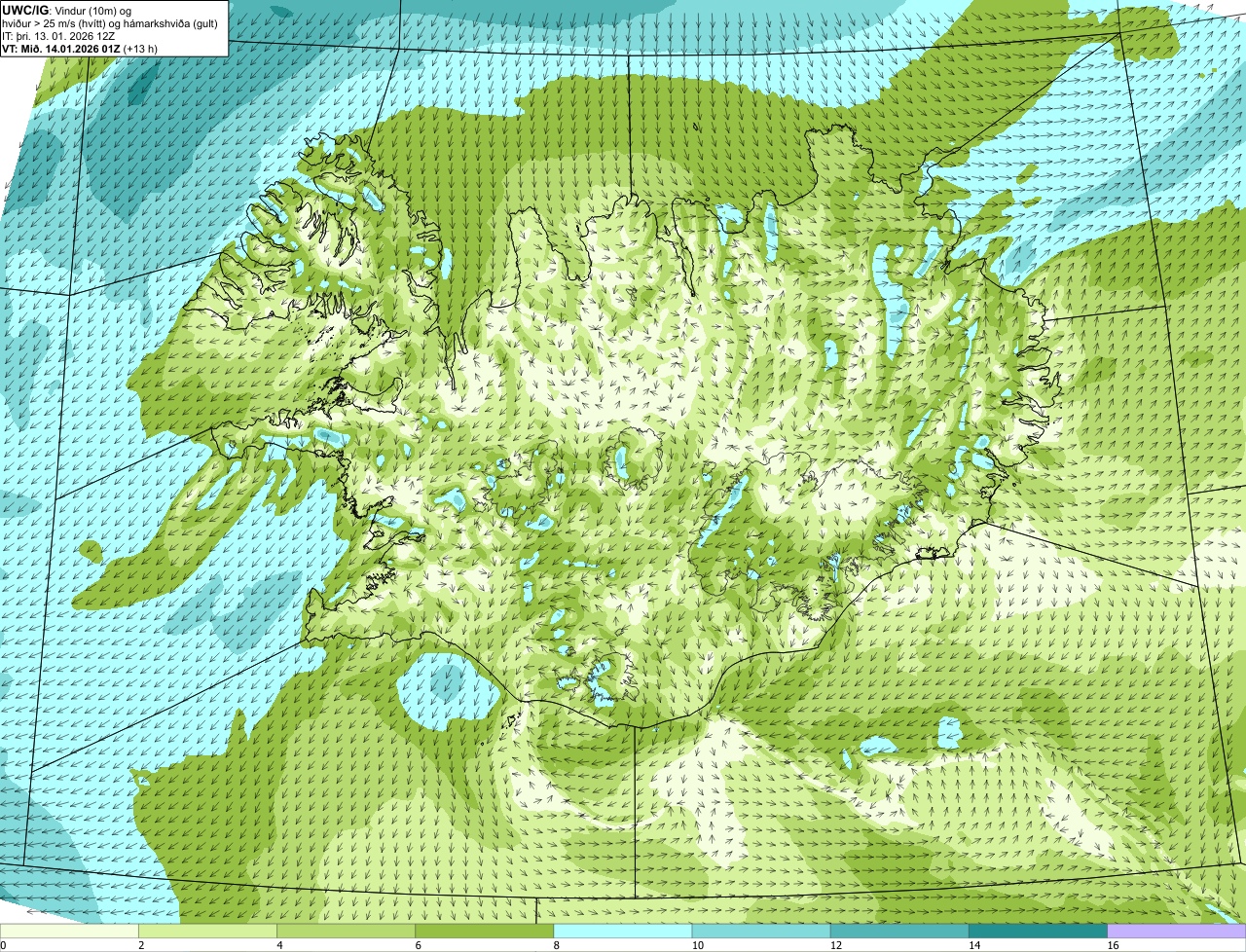Viewport: 1246px width, 952px height.
Task: Select the "4" legend scale label
Action: pos(279,945)
